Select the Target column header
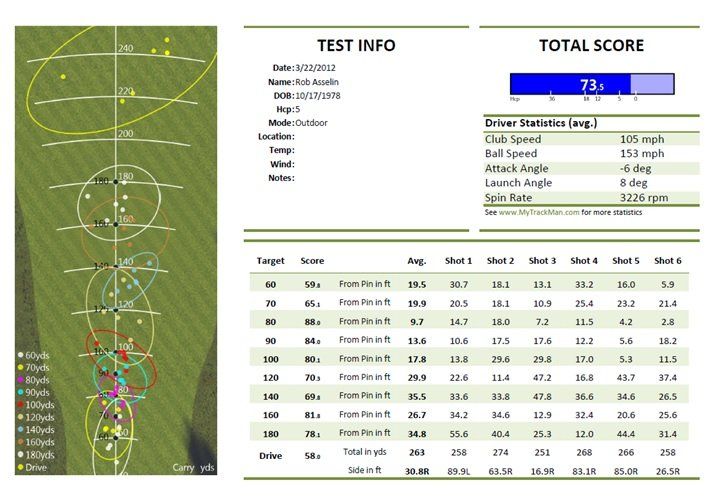This screenshot has width=710, height=496. click(270, 260)
